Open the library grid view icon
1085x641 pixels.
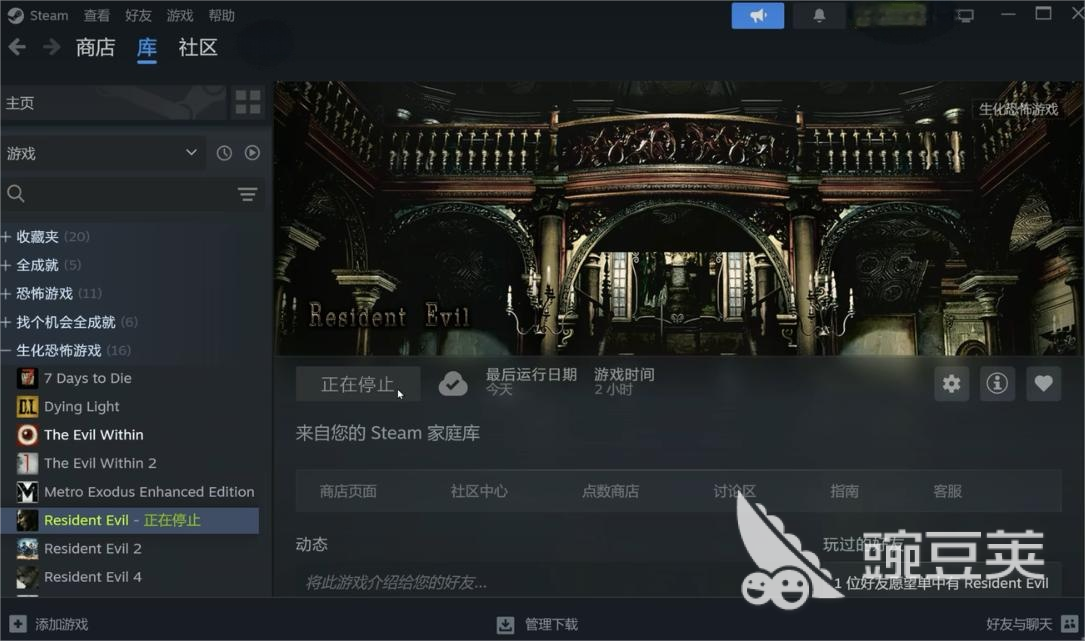(248, 101)
